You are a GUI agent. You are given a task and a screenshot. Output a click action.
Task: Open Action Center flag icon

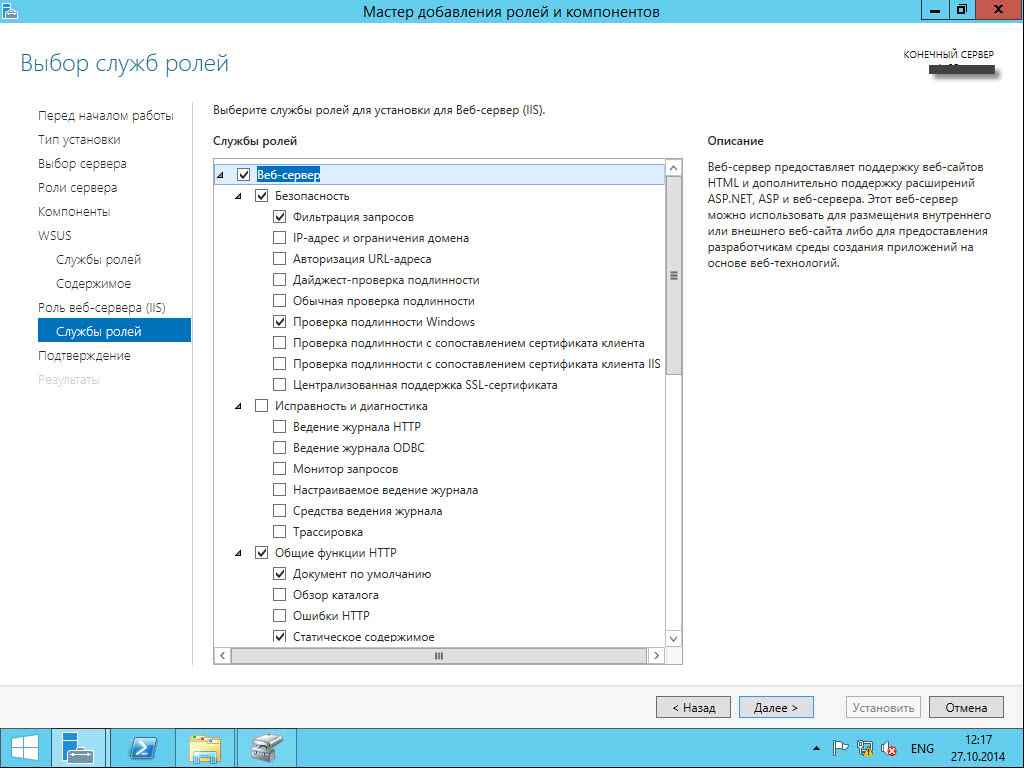point(840,748)
